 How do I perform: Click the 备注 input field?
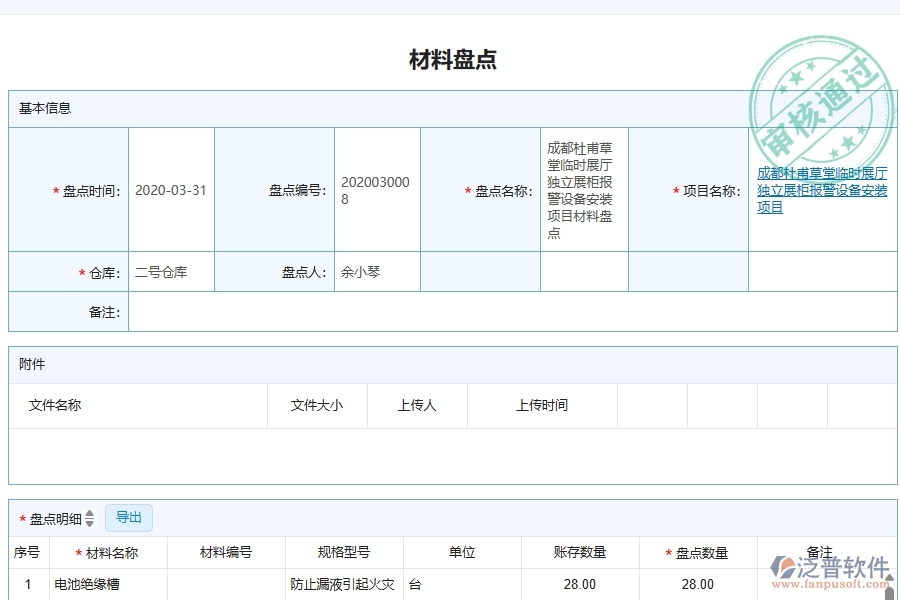(x=500, y=311)
